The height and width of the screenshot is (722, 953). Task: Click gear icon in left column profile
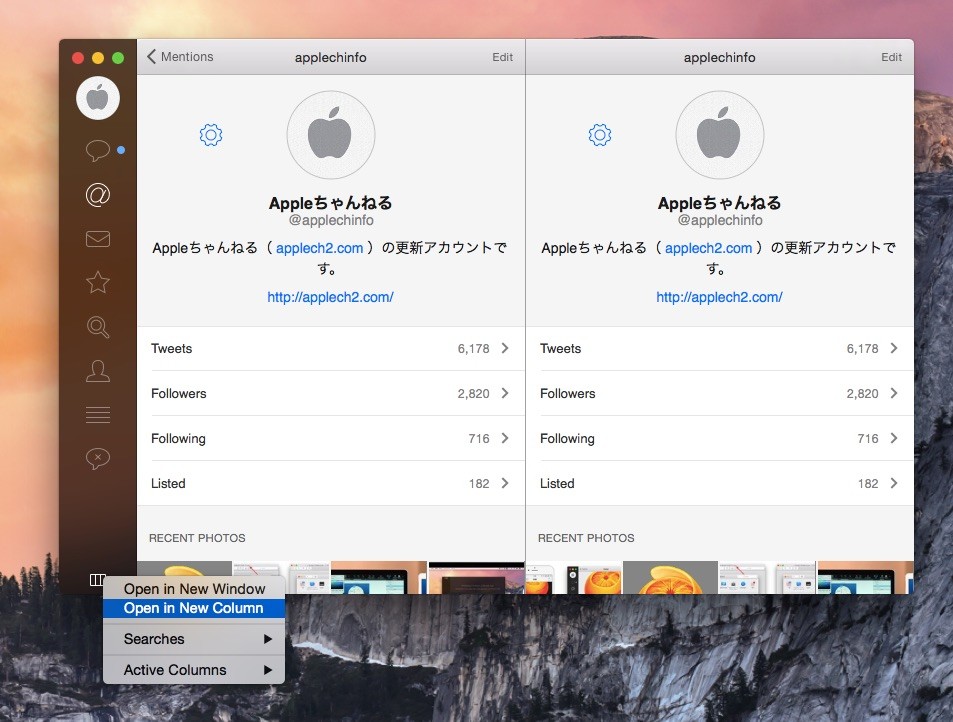pos(211,134)
